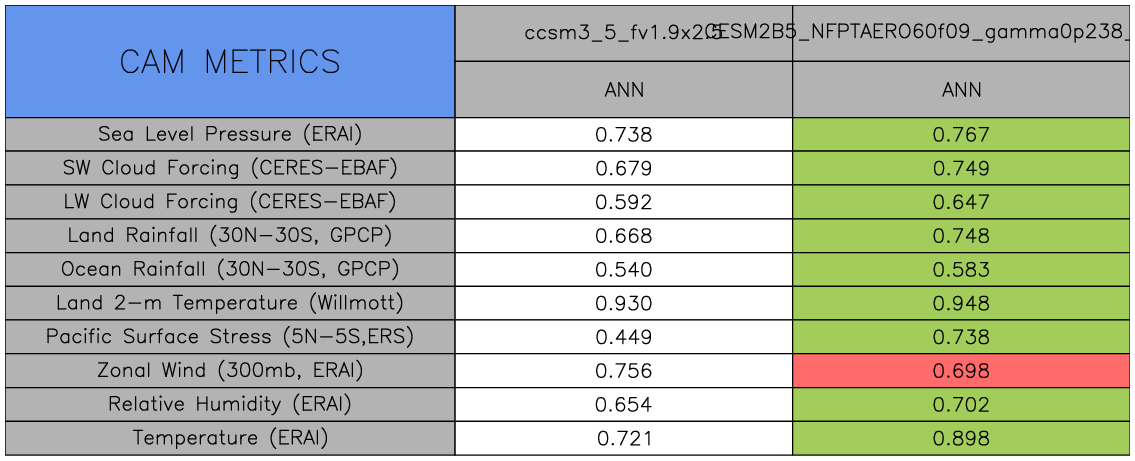Click the red 0.698 Zonal Wind cell
This screenshot has width=1135, height=461.
tap(961, 372)
